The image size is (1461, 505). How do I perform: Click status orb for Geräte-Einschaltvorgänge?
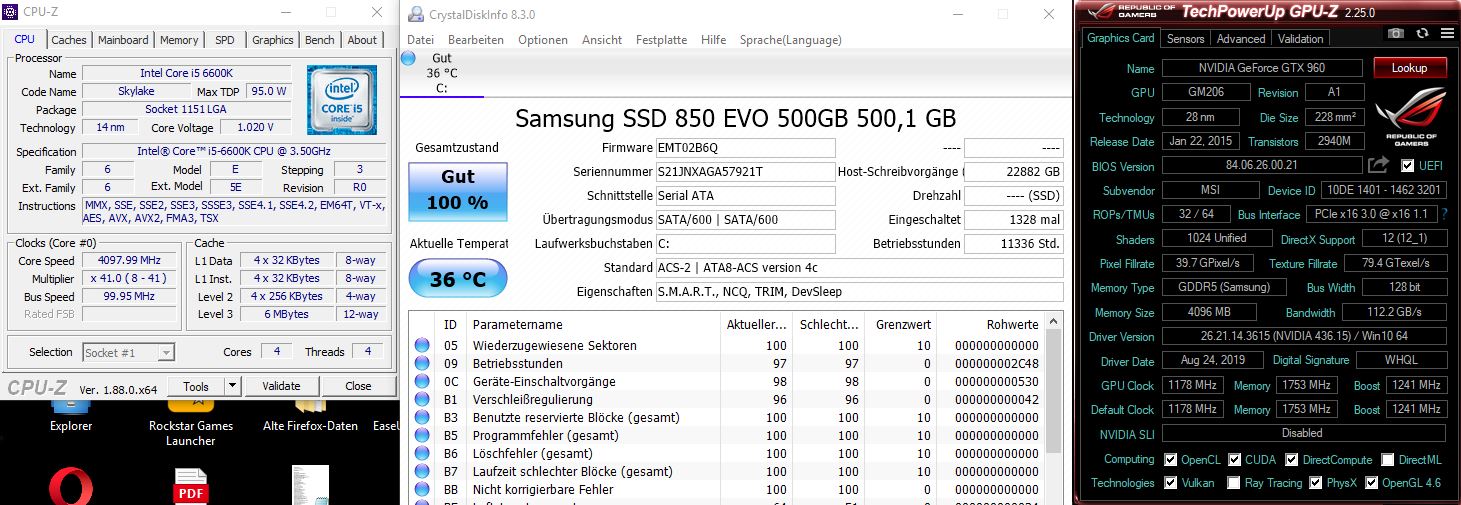pos(422,382)
